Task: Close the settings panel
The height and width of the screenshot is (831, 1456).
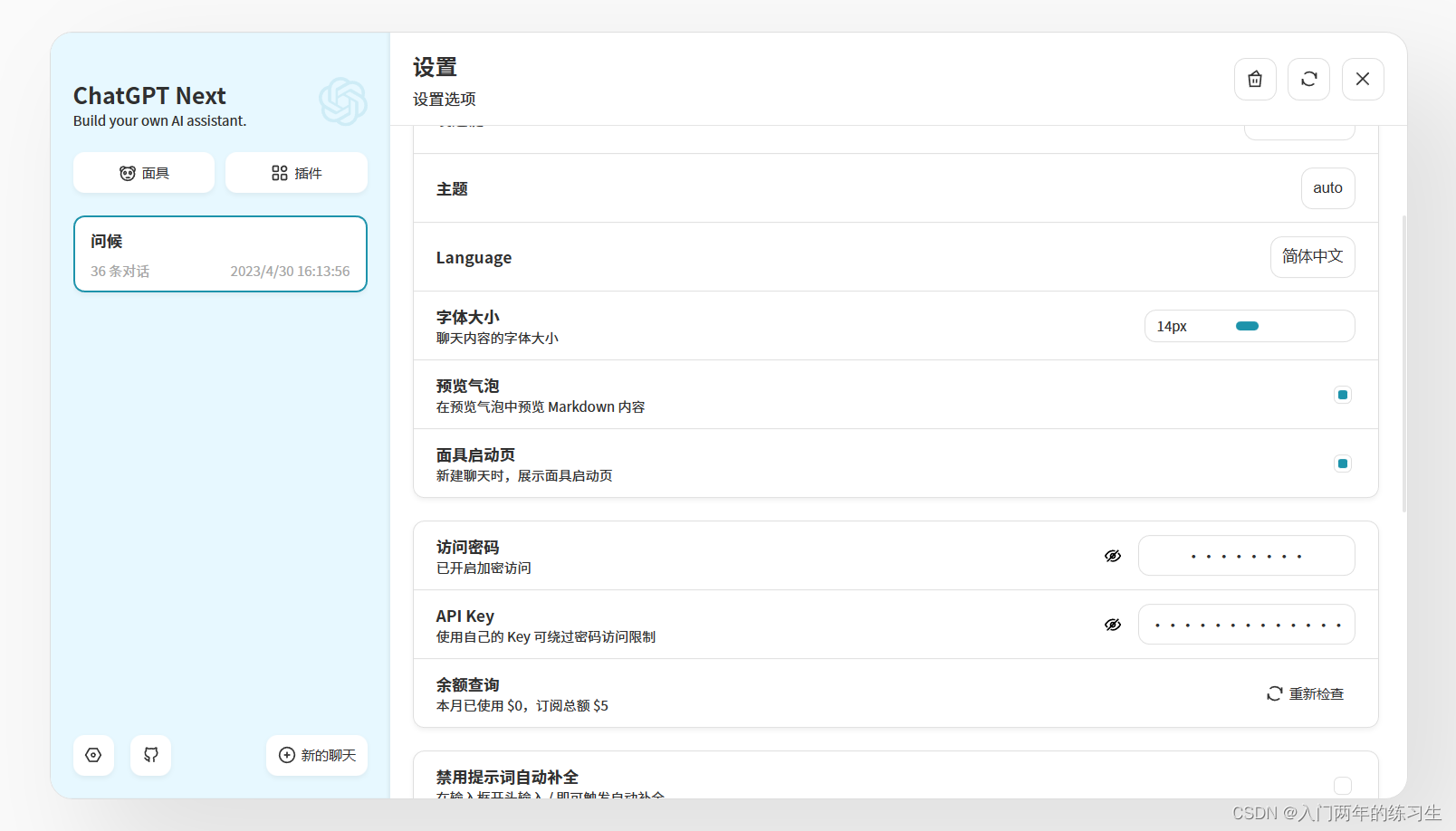Action: [x=1363, y=80]
